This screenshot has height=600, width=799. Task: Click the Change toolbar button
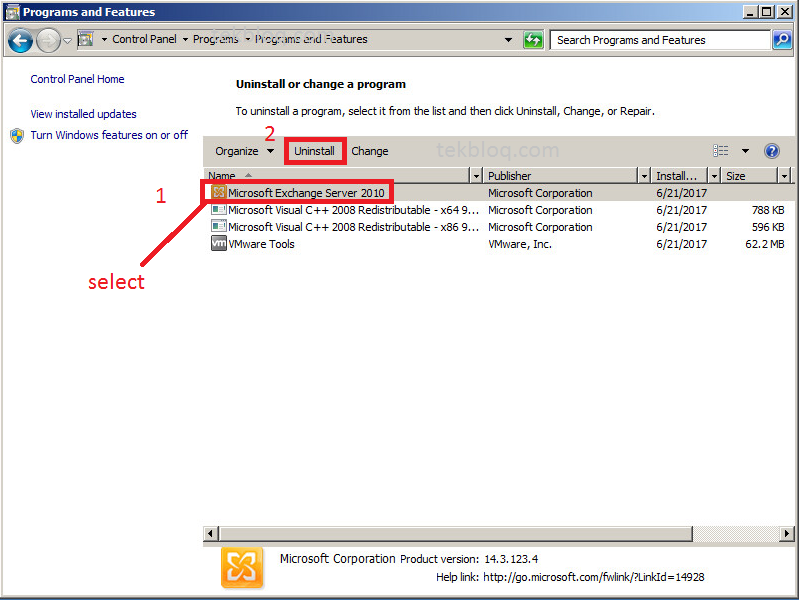pyautogui.click(x=369, y=151)
